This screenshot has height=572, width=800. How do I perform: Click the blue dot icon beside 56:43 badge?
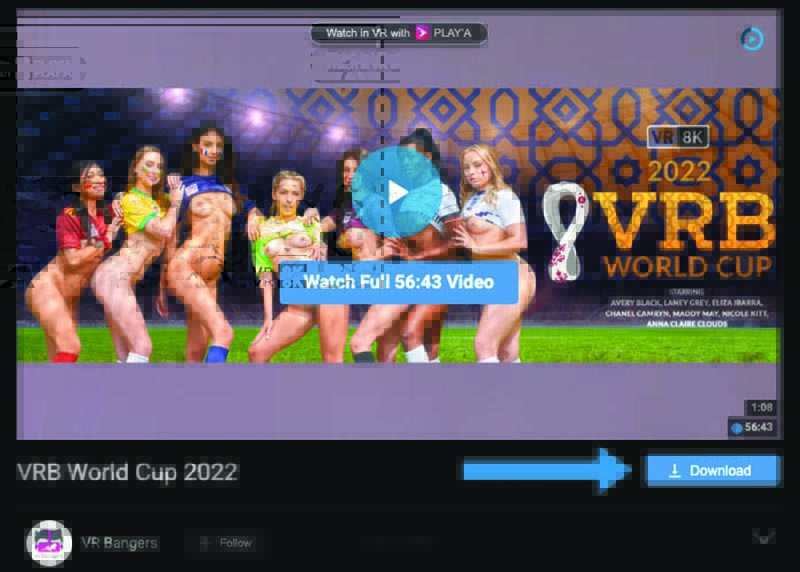click(737, 428)
